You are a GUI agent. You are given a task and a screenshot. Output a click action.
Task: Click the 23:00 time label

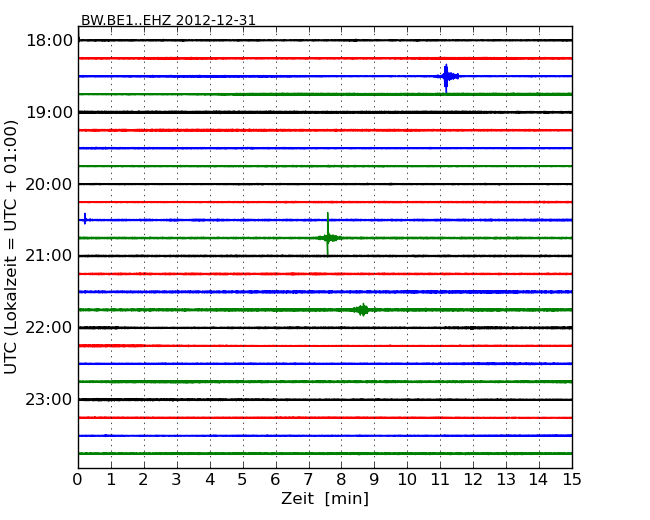pyautogui.click(x=49, y=399)
